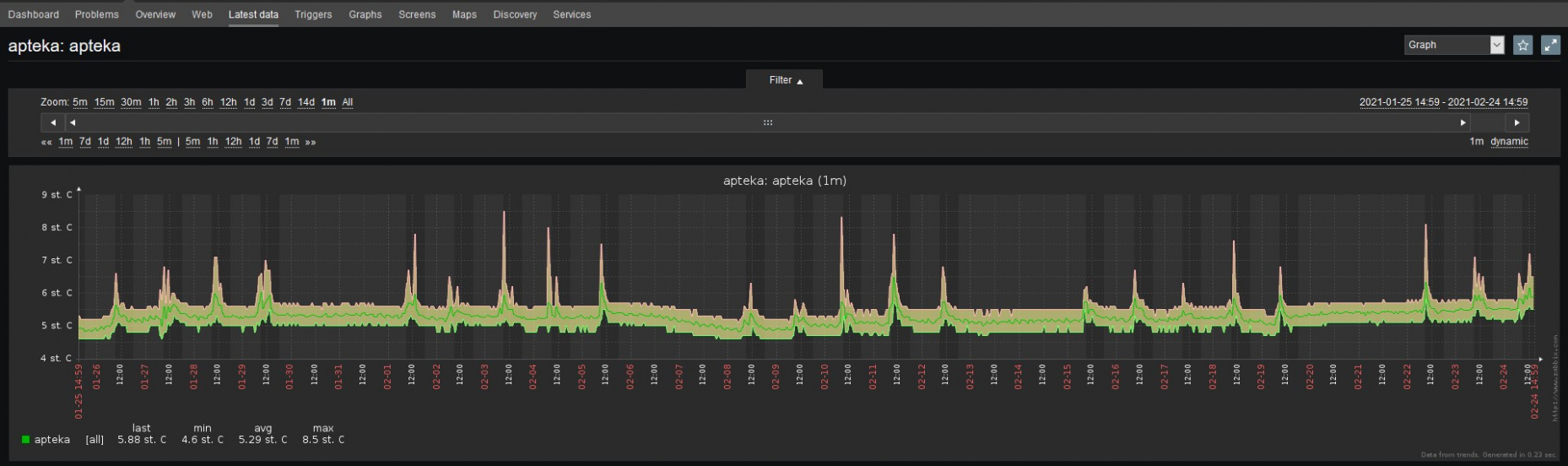The image size is (1568, 466).
Task: Collapse the Filter panel
Action: click(x=785, y=80)
